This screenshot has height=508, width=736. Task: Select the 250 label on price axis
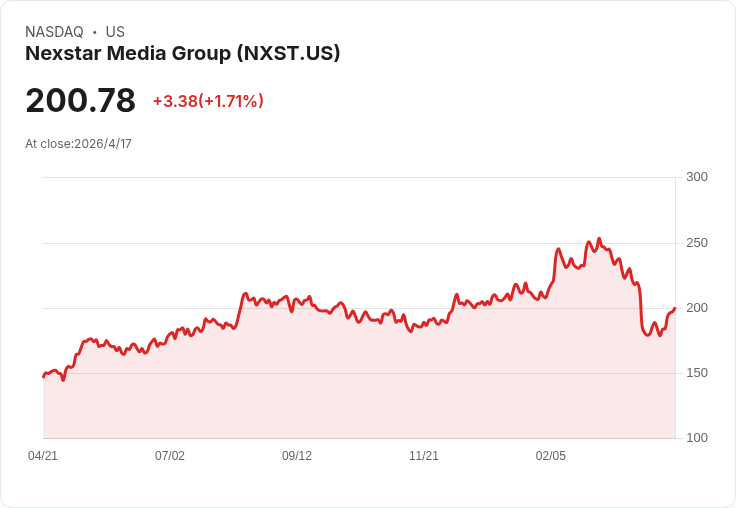pyautogui.click(x=696, y=243)
